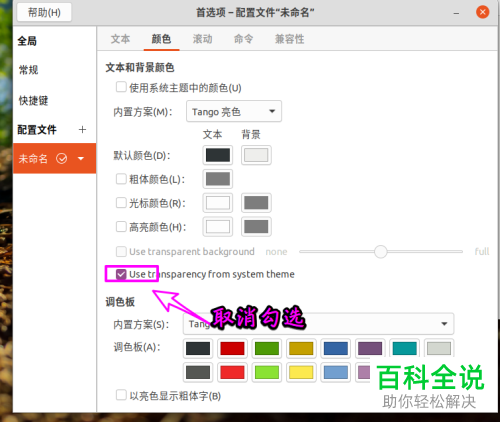
Task: Enable the 光标颜色(R) checkbox
Action: 121,203
